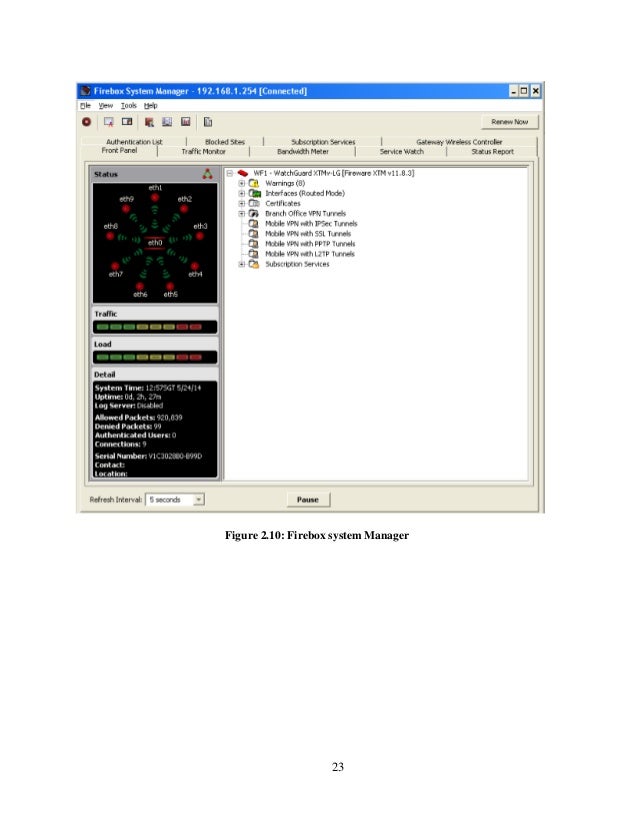Image resolution: width=638 pixels, height=826 pixels.
Task: Click the Serial Number line in Detail panel
Action: pyautogui.click(x=148, y=456)
